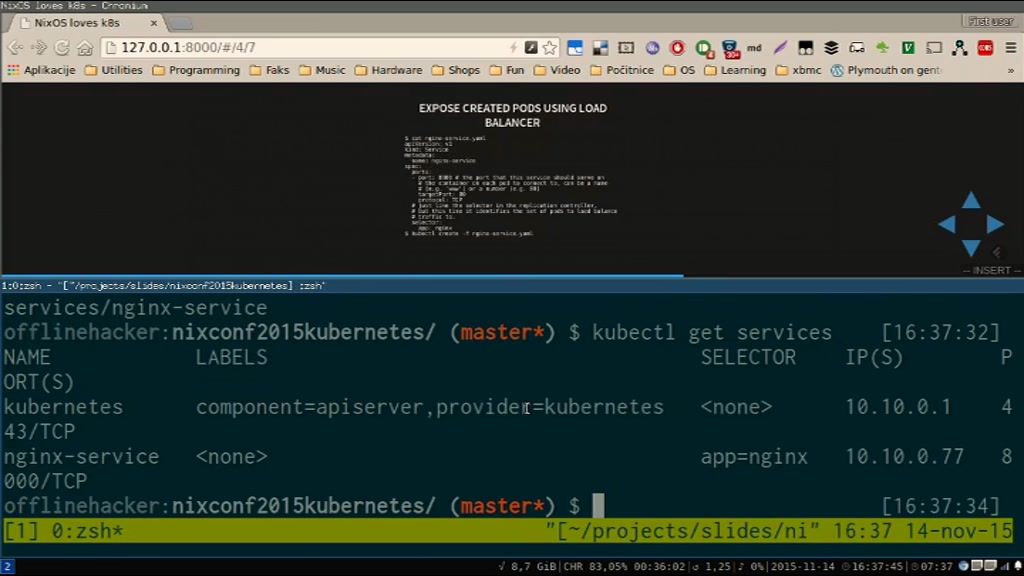This screenshot has width=1024, height=576.
Task: Click the green circle extension with badge
Action: [x=703, y=48]
